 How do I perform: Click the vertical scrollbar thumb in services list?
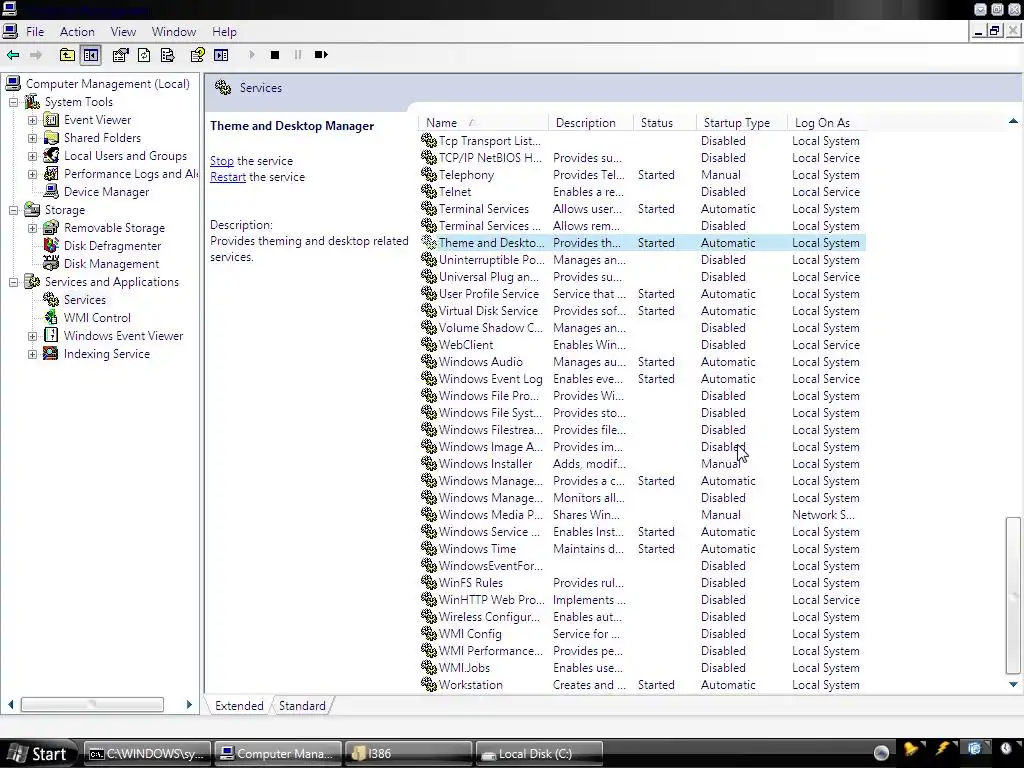pyautogui.click(x=1013, y=595)
